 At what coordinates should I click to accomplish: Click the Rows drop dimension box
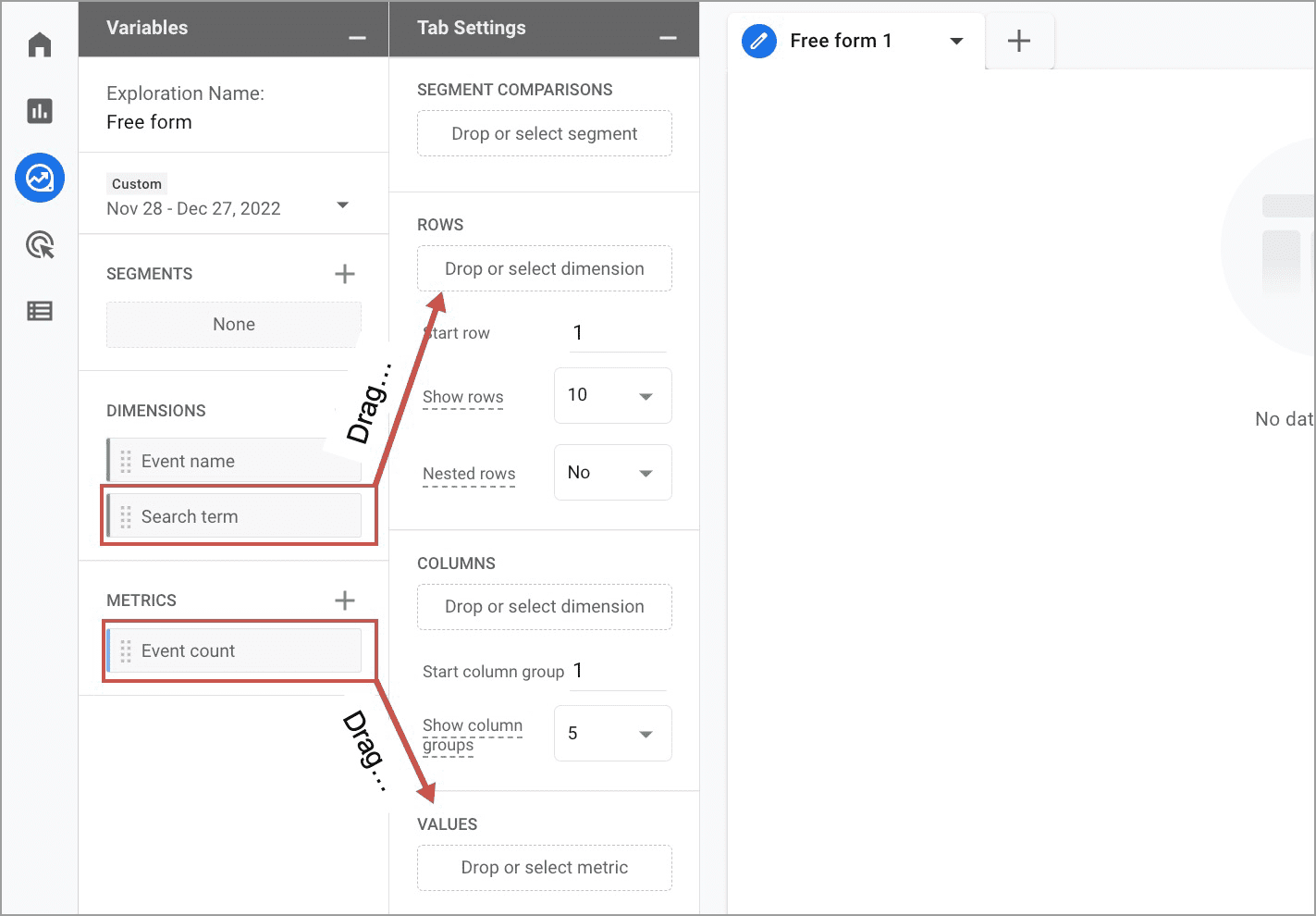544,269
